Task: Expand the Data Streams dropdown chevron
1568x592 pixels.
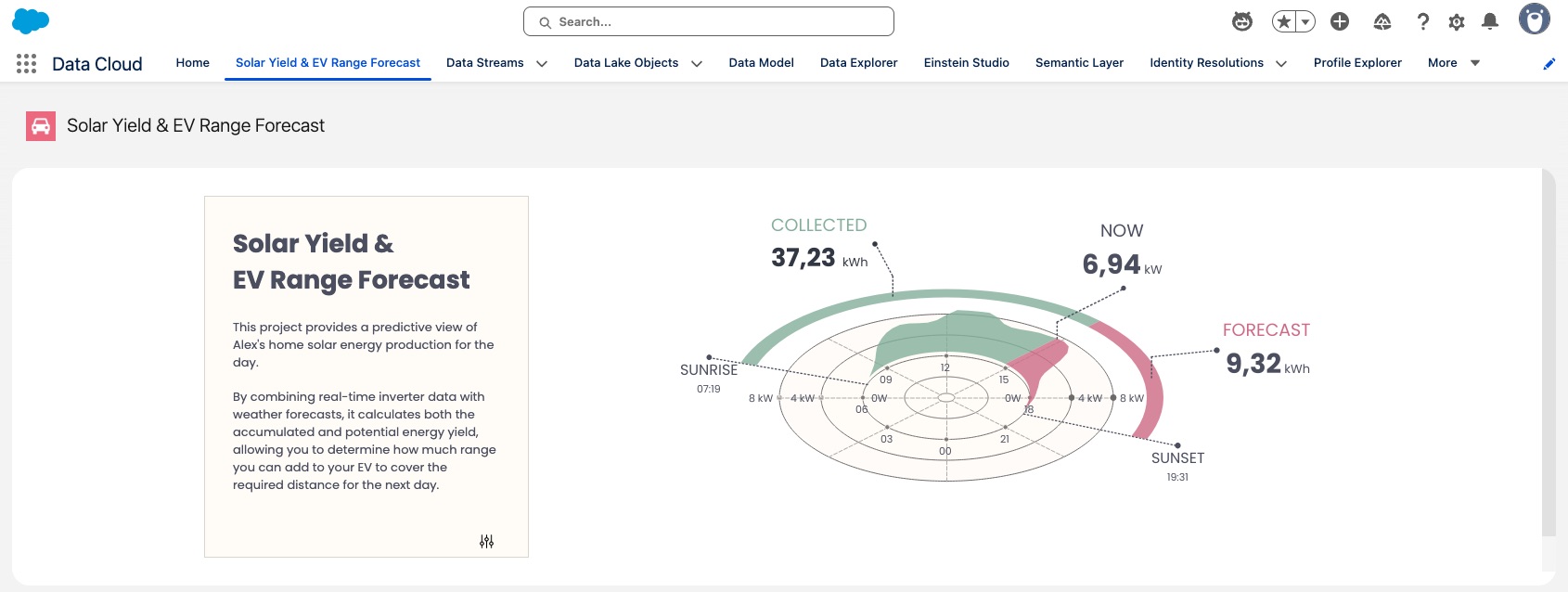Action: click(542, 64)
